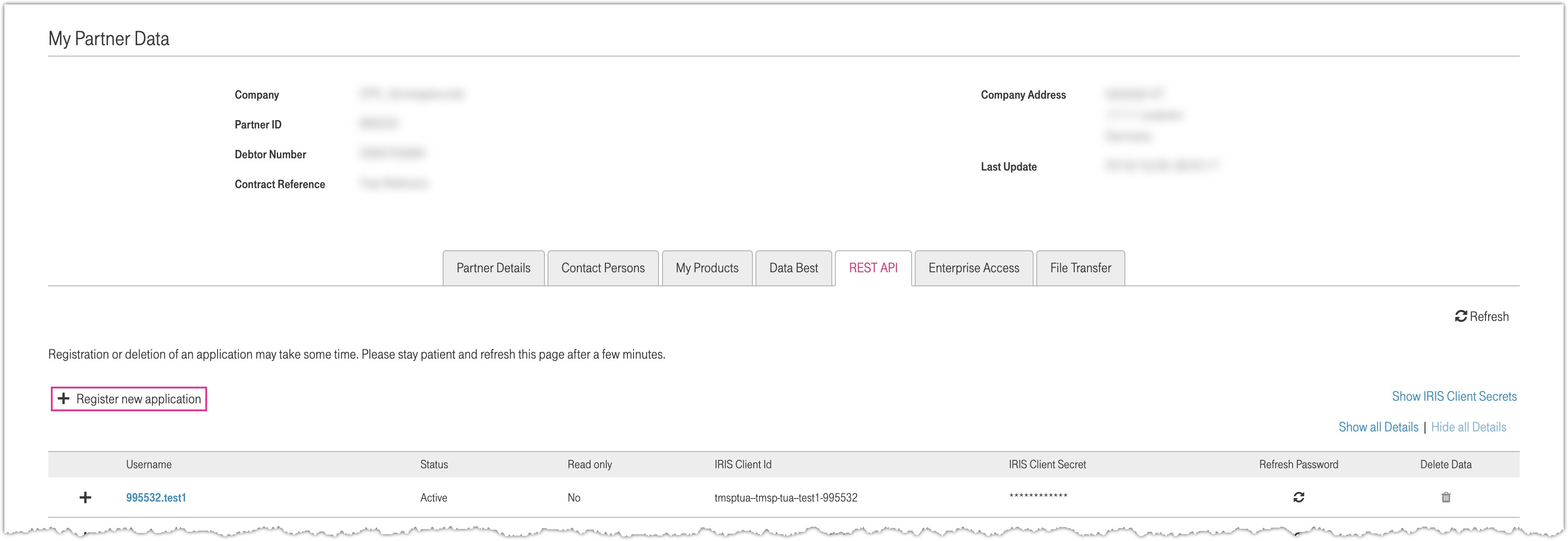Click the trash icon to delete 995532.test1
Screen dimensions: 1568x541
point(1446,497)
